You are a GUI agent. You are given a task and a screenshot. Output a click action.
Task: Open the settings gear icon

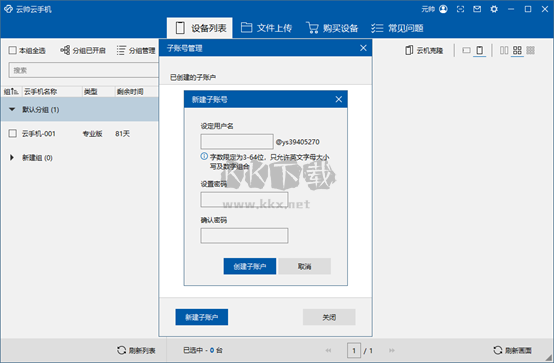tap(494, 9)
